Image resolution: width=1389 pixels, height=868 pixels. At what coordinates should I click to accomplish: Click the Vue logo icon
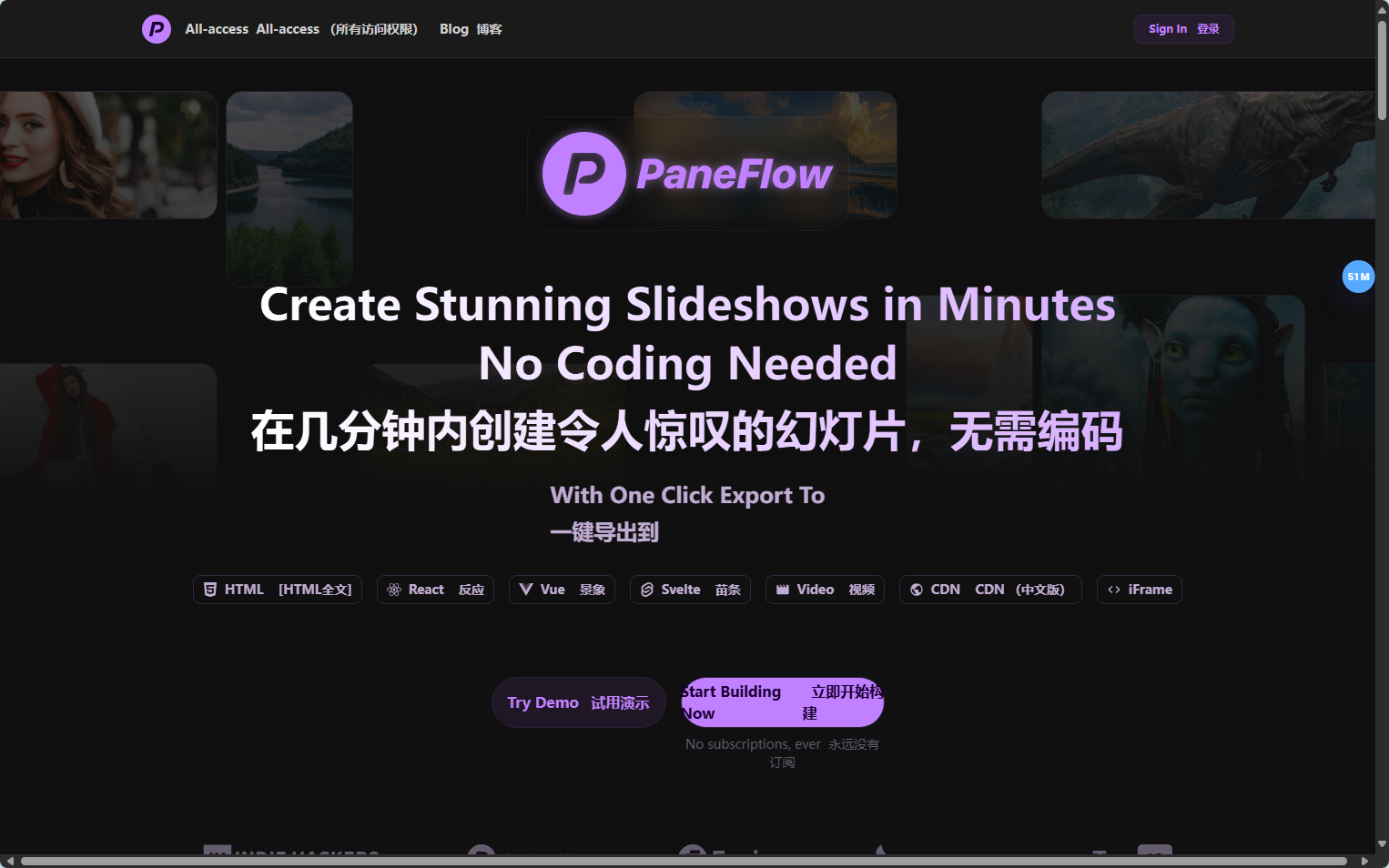click(x=526, y=590)
